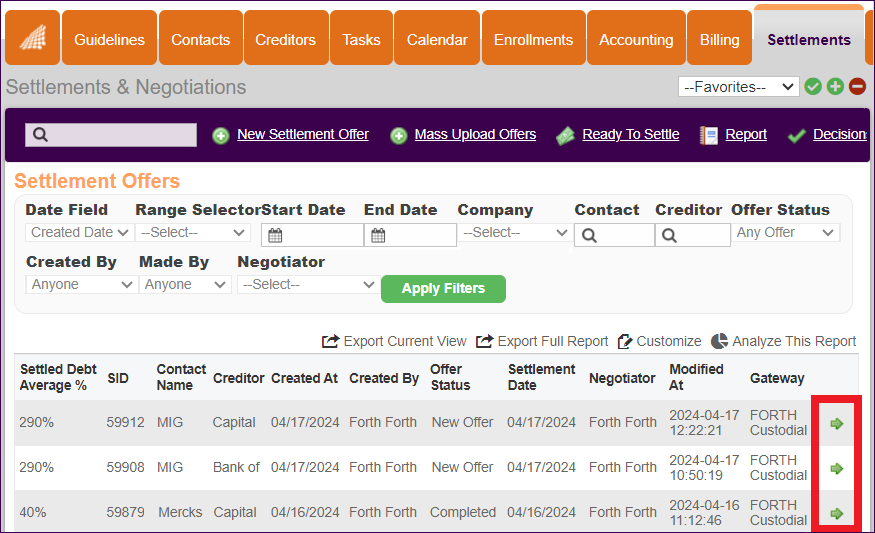Image resolution: width=875 pixels, height=533 pixels.
Task: Go to the Tasks tab
Action: click(361, 38)
